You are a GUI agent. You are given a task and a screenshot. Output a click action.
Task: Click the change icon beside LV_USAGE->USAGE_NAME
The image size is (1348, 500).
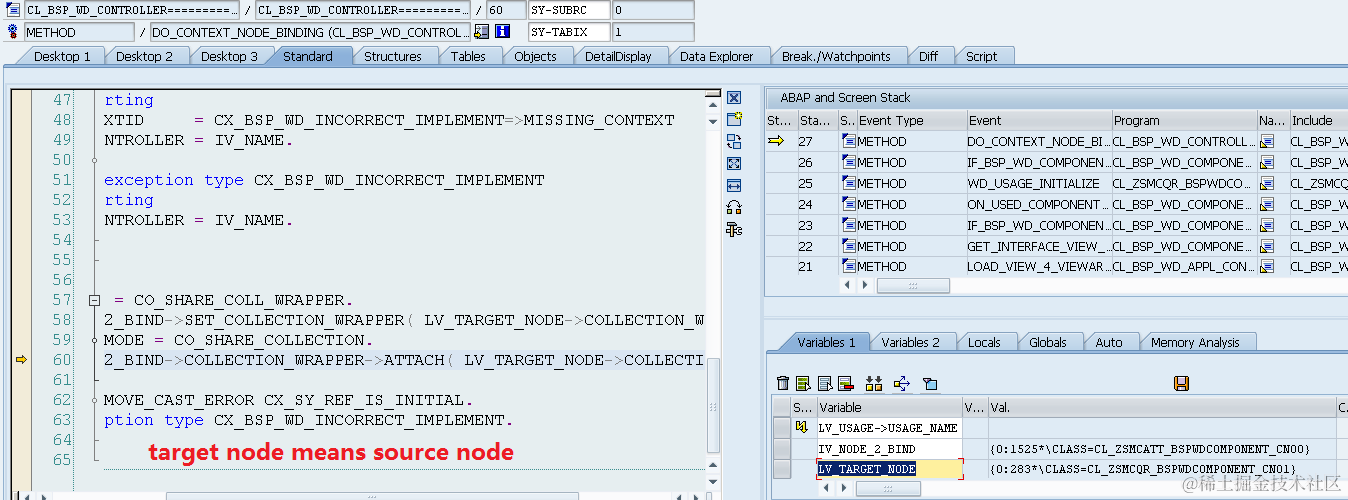pyautogui.click(x=801, y=427)
